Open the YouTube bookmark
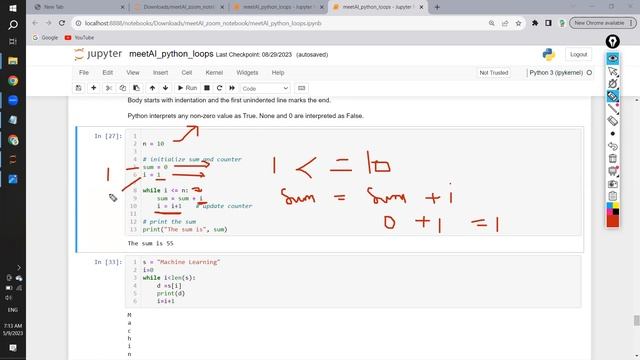640x360 pixels. click(79, 38)
